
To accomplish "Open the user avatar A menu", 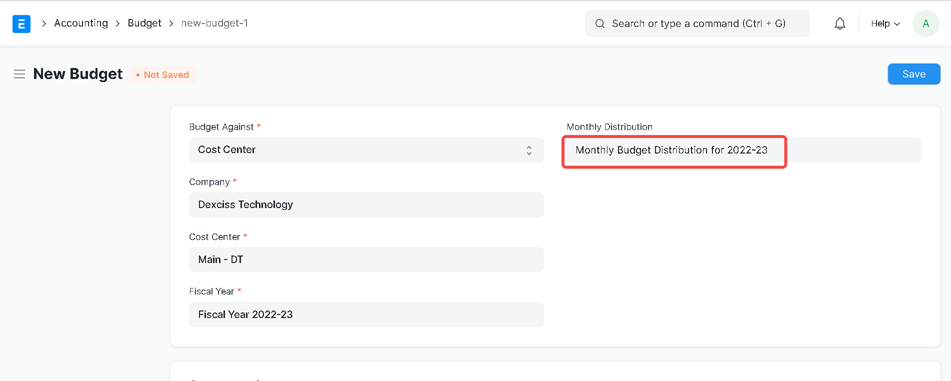I will 926,24.
